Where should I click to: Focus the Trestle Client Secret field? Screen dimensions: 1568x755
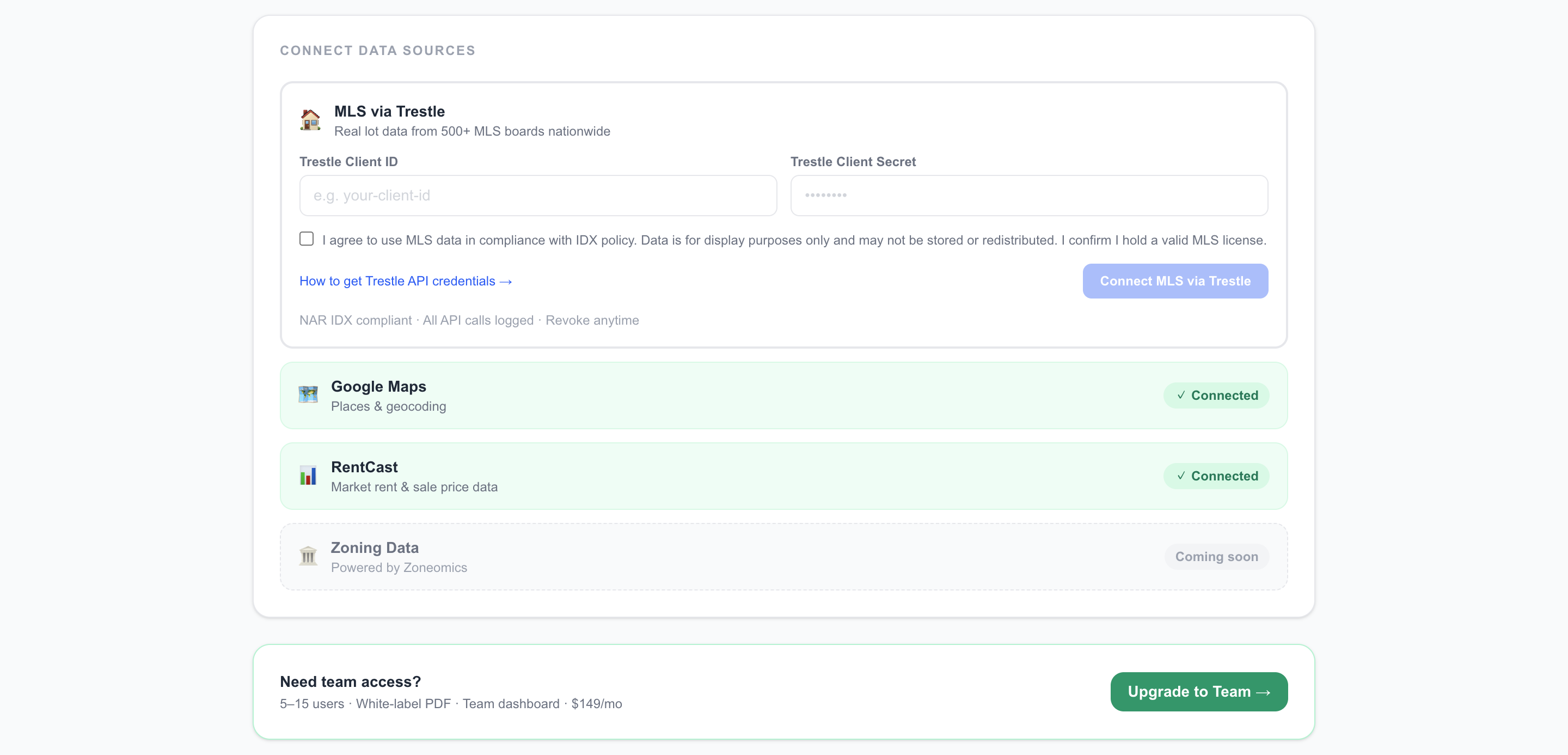coord(1030,196)
